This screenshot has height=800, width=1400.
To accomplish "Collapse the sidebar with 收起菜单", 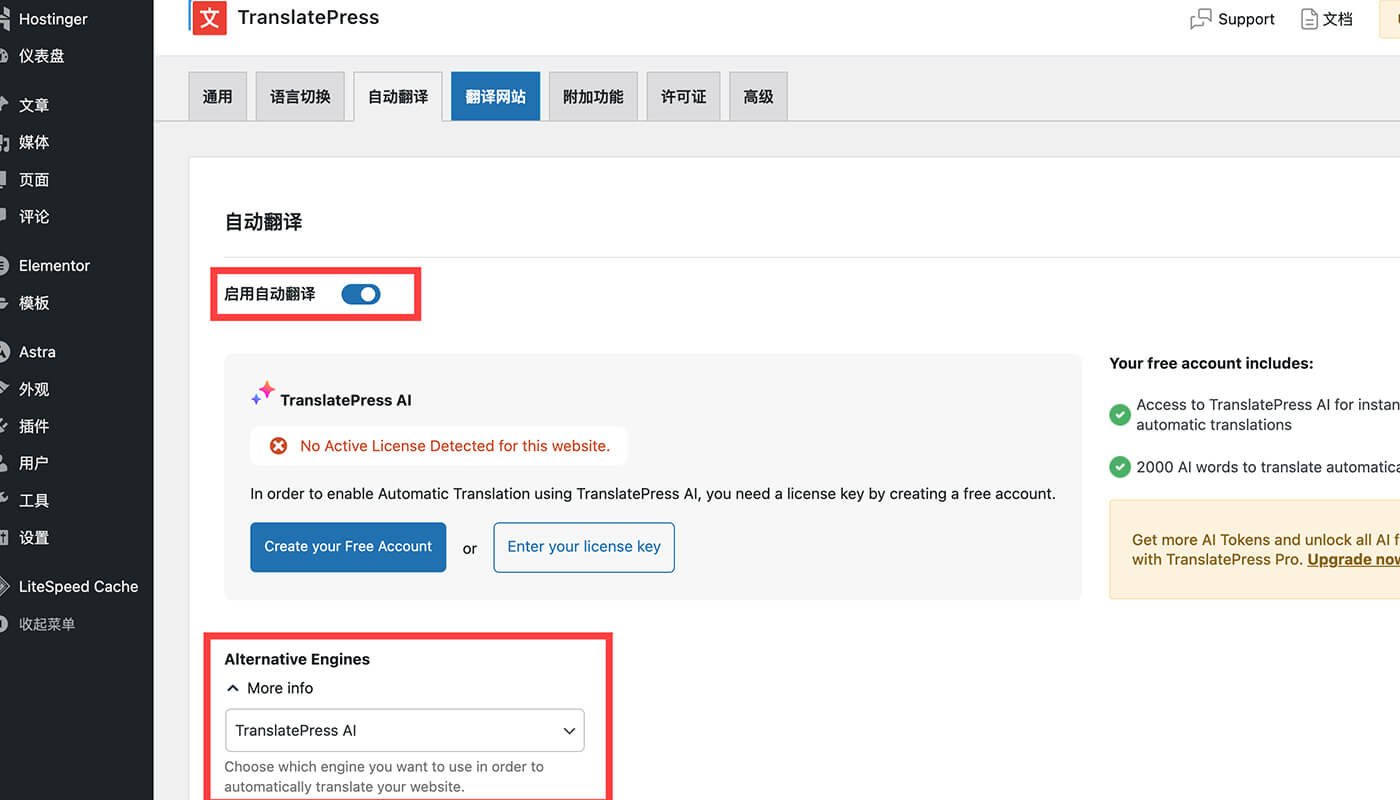I will coord(46,624).
